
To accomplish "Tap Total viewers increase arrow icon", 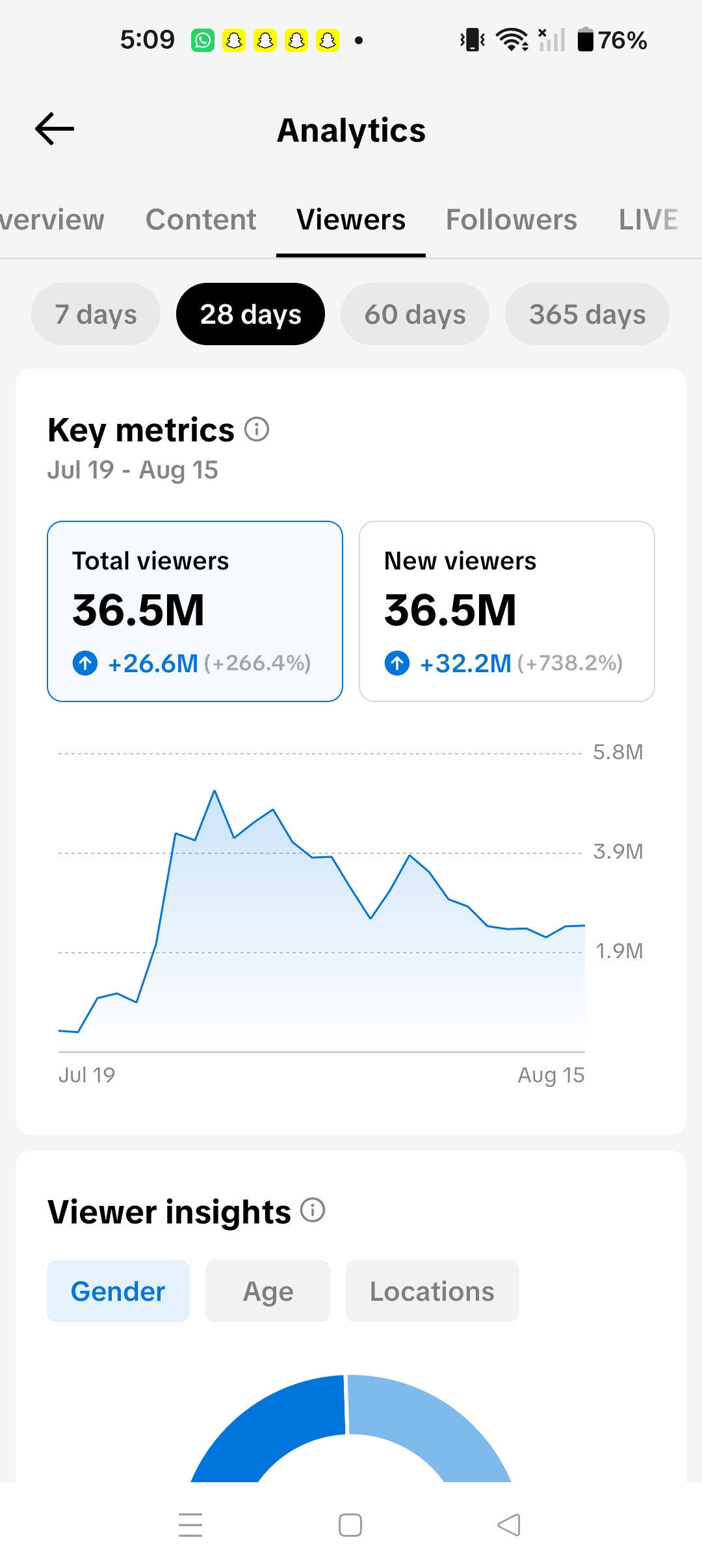I will (85, 663).
